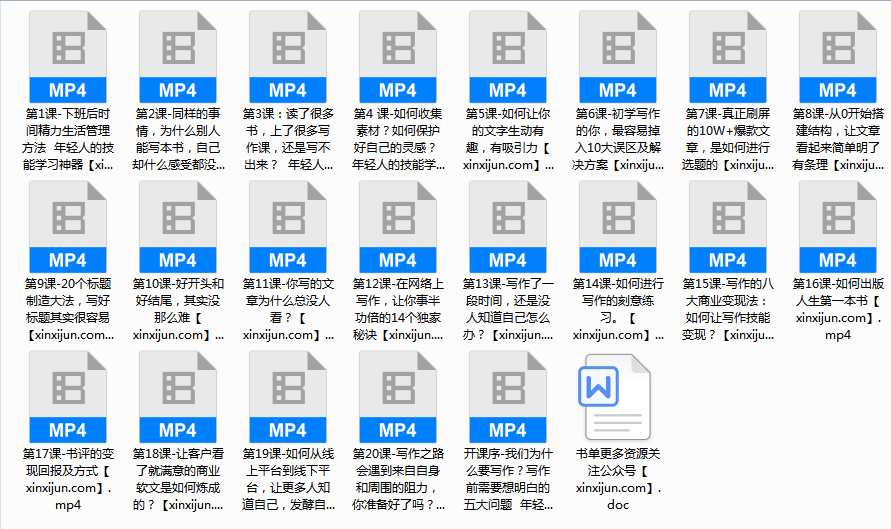Image resolution: width=891 pixels, height=529 pixels.
Task: Select the 第14课 刻意练习 video icon
Action: pos(618,227)
